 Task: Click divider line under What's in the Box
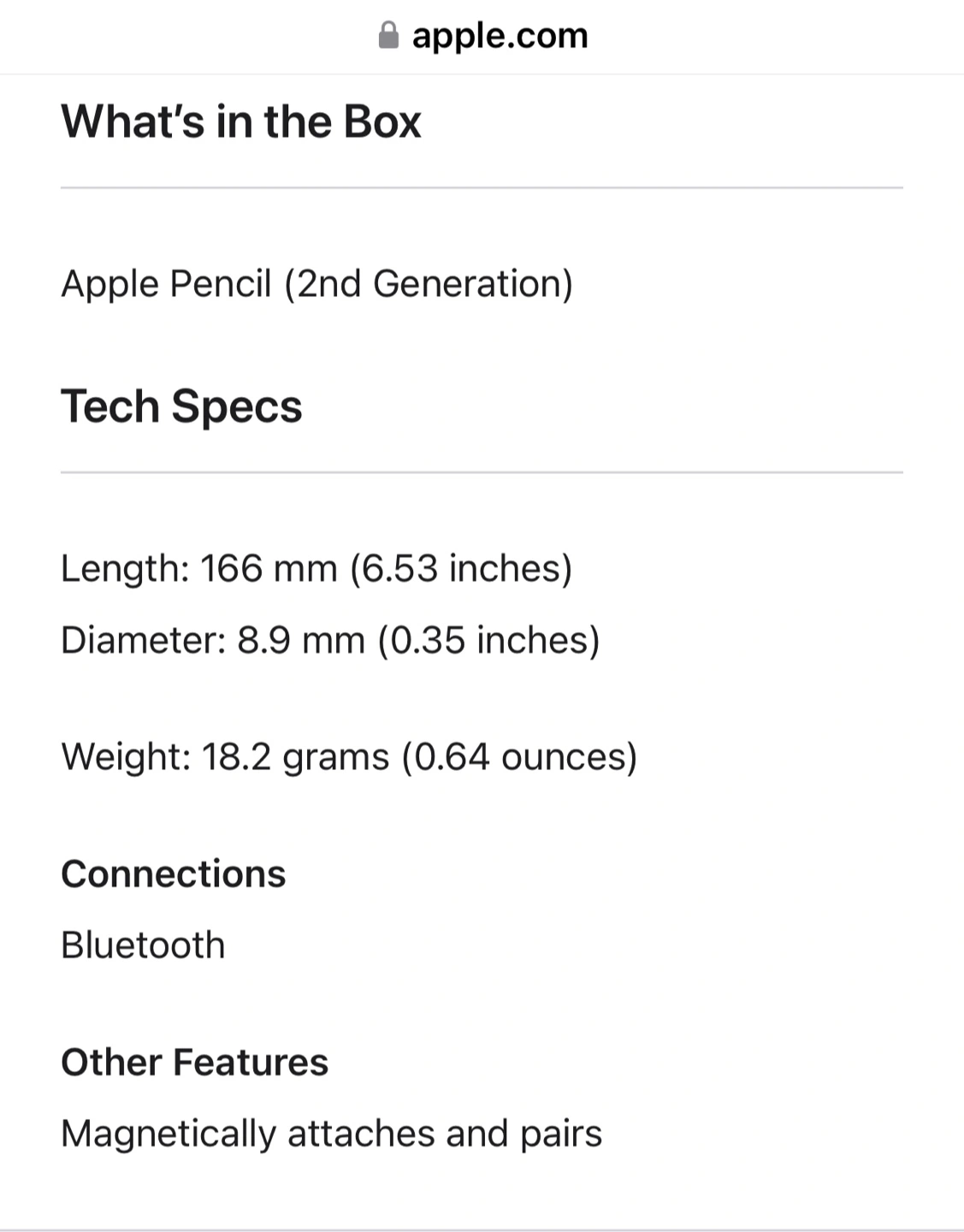point(482,187)
